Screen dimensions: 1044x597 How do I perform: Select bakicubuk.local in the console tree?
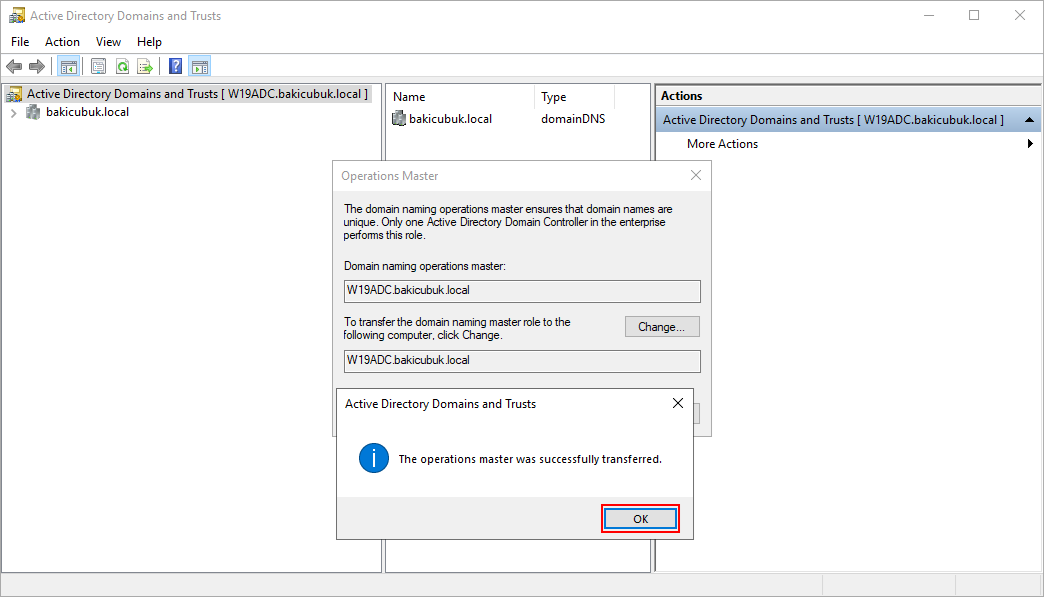87,112
